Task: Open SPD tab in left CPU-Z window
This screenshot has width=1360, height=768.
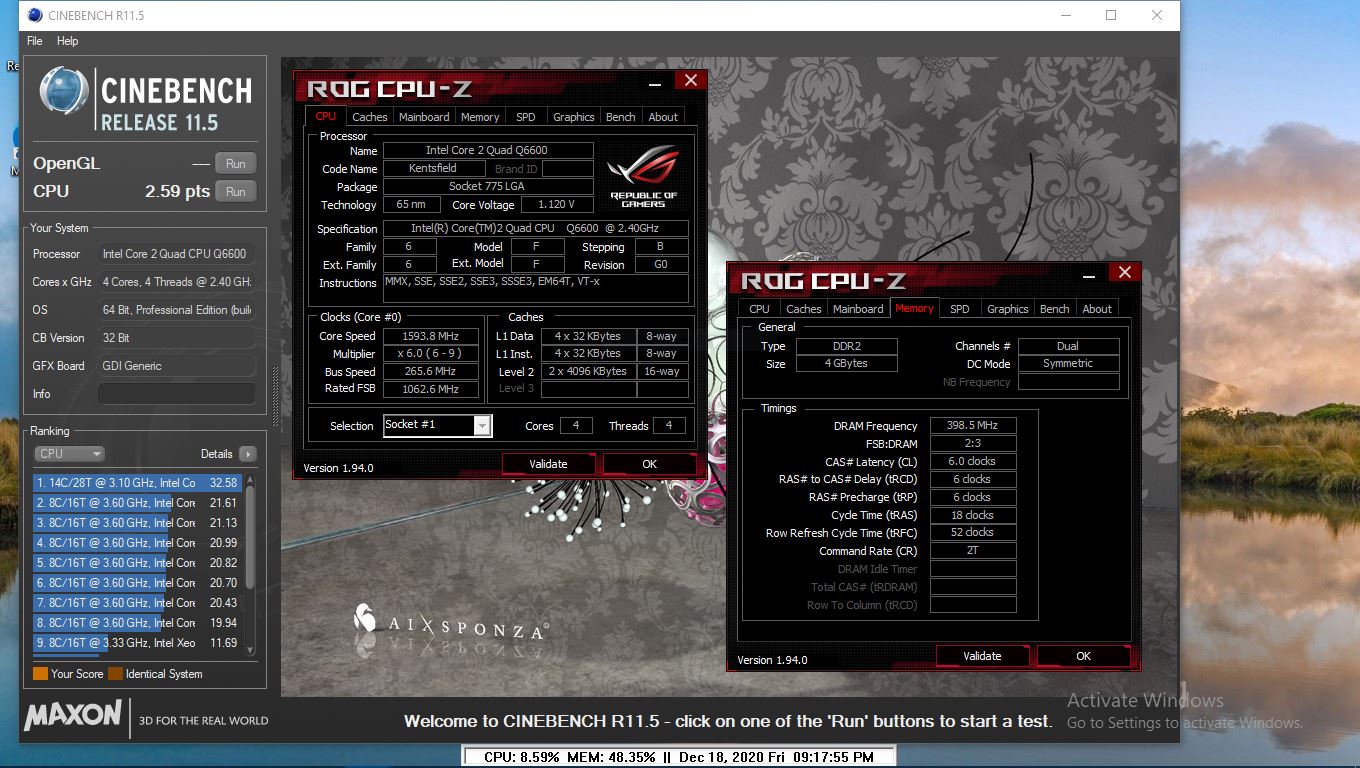Action: click(526, 117)
